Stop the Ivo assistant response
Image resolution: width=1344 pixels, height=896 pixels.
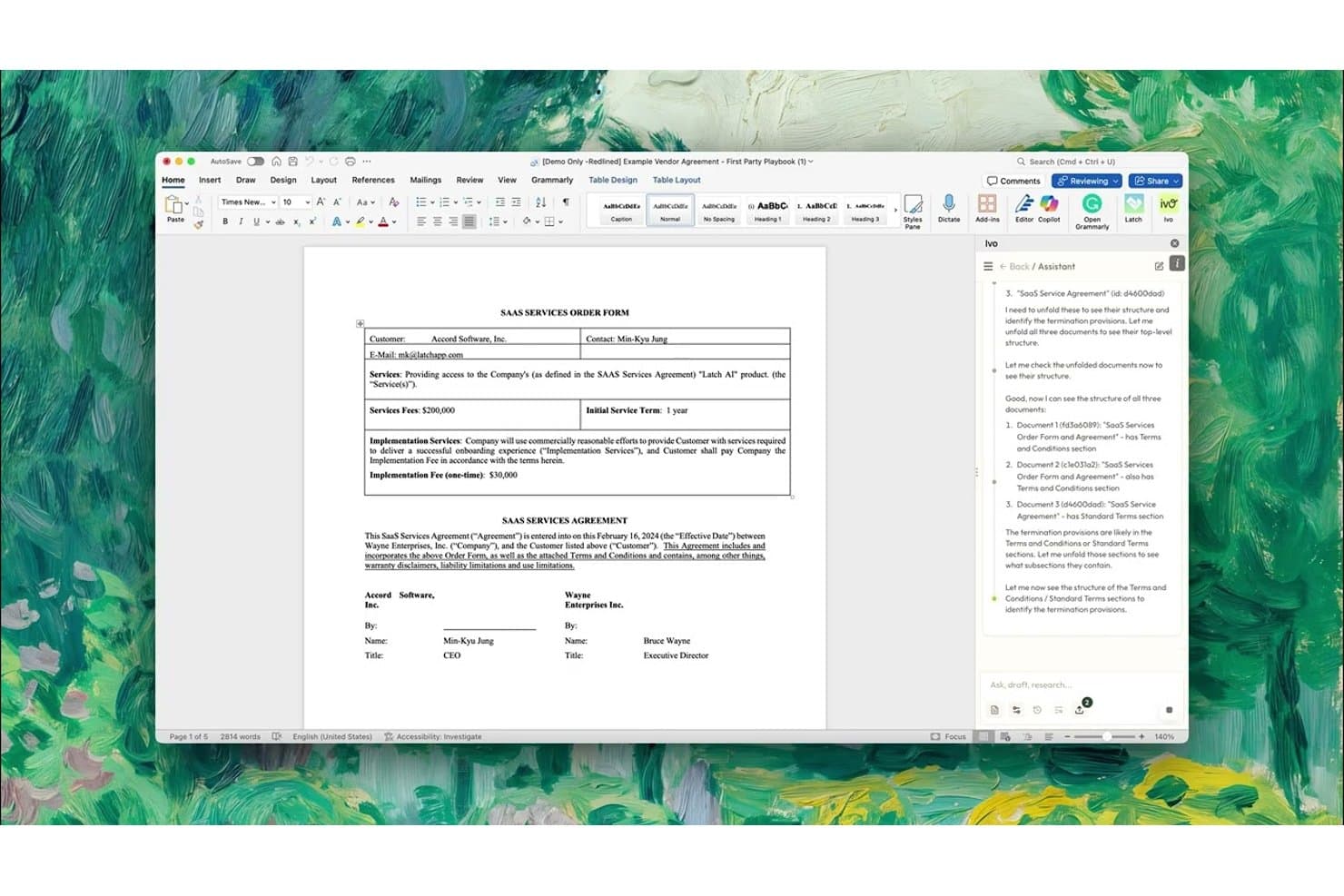[x=1169, y=710]
